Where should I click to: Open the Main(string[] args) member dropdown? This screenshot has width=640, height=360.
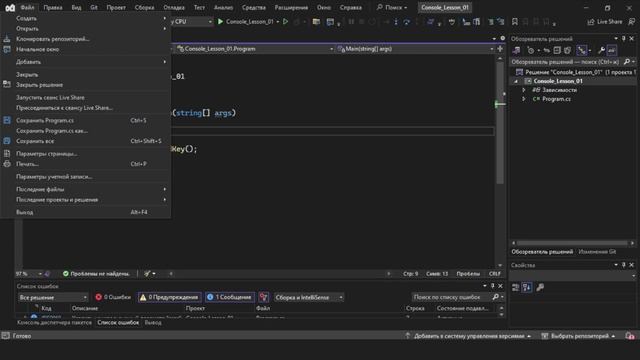pos(416,49)
